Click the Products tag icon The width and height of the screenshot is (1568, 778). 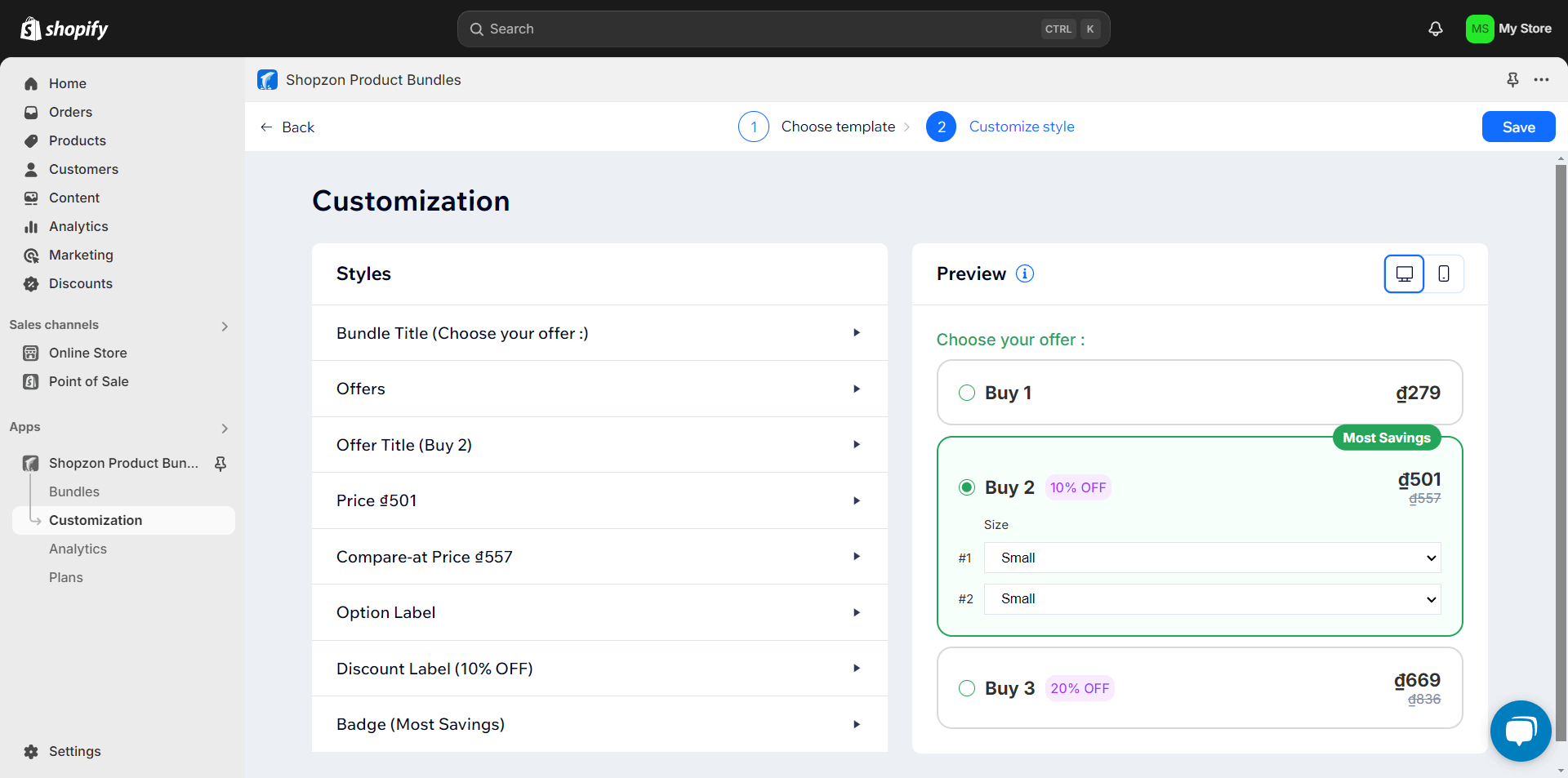[31, 140]
